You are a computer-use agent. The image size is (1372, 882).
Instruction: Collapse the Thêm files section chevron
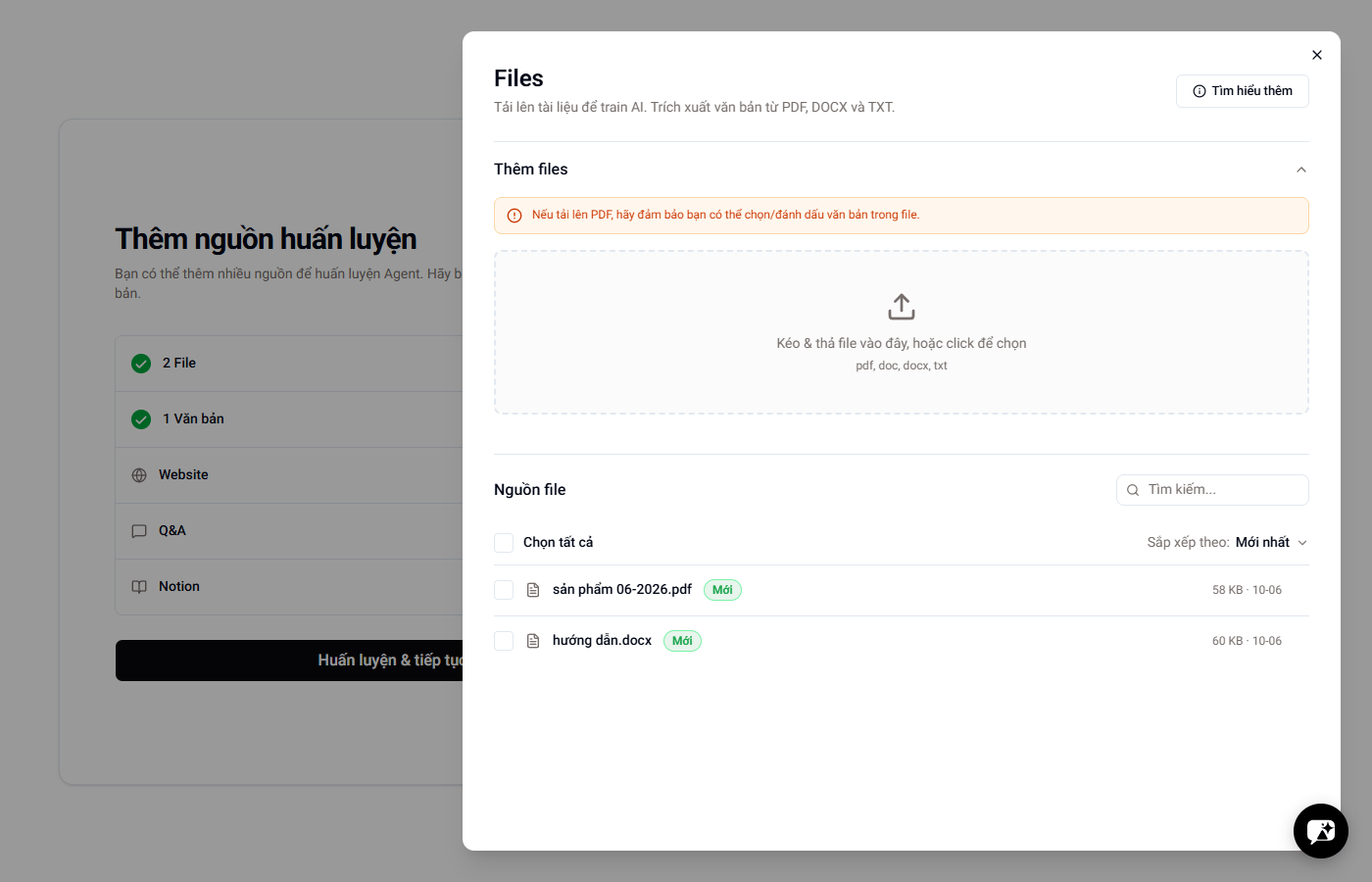tap(1301, 170)
